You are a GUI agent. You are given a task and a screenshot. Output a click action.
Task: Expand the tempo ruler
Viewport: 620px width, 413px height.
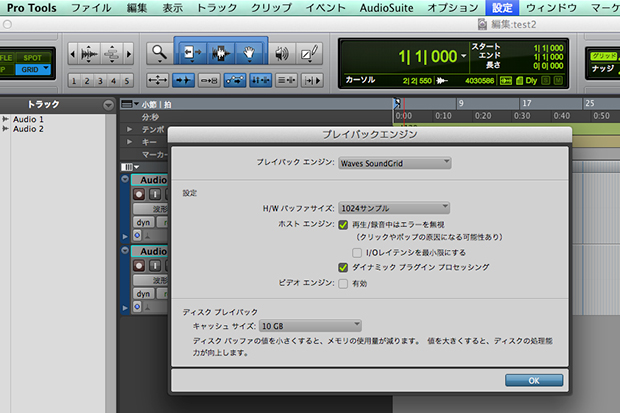pos(129,129)
